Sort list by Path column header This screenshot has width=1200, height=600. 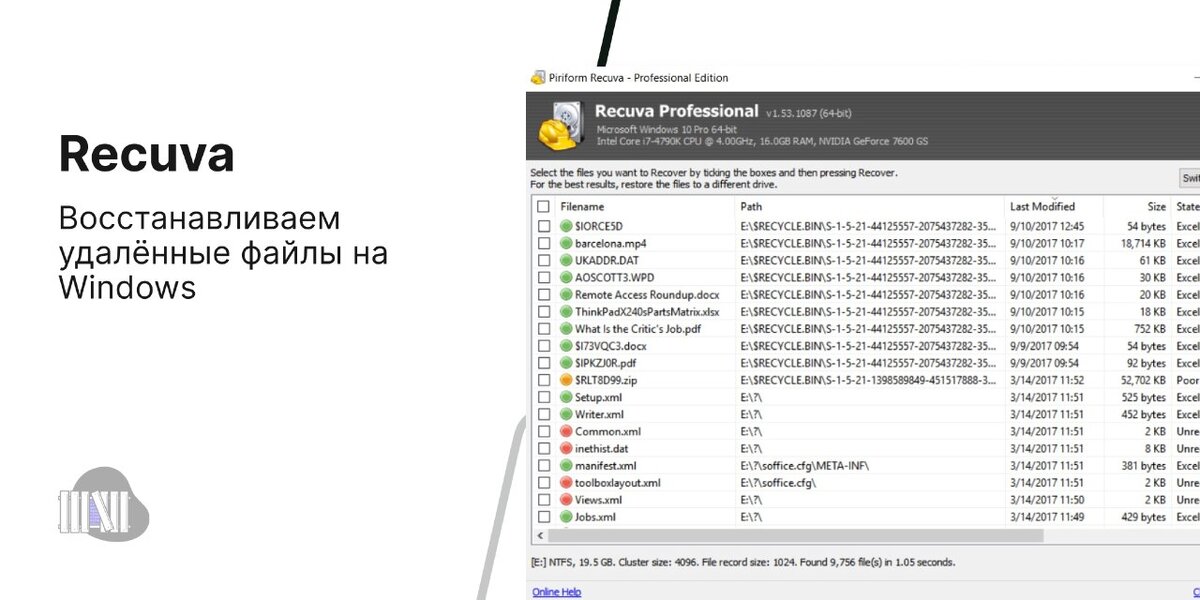click(x=751, y=207)
